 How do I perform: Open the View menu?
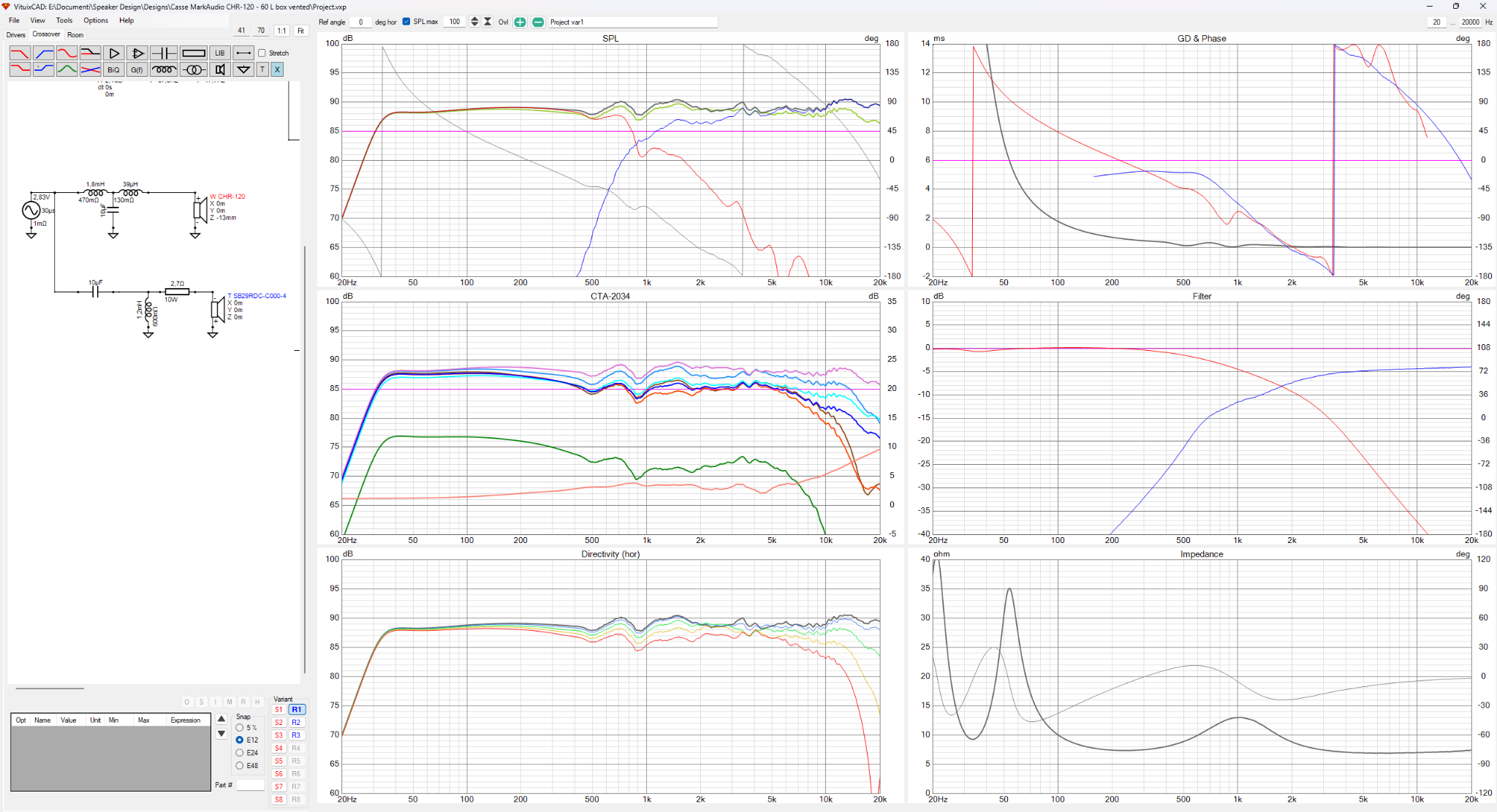pyautogui.click(x=37, y=20)
